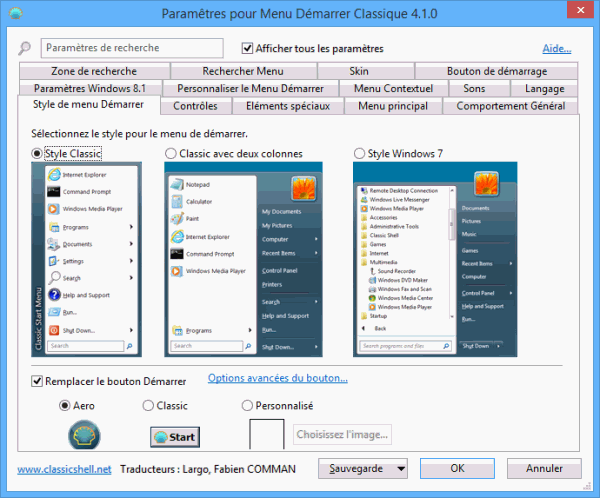The height and width of the screenshot is (498, 600).
Task: Click the Aero shell start button image
Action: pyautogui.click(x=84, y=435)
